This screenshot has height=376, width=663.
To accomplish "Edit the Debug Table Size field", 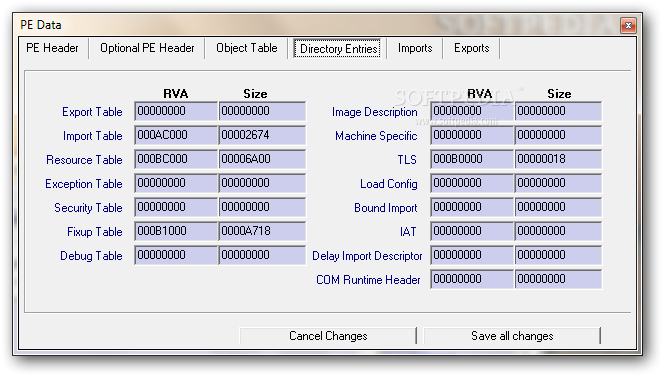I will point(262,255).
